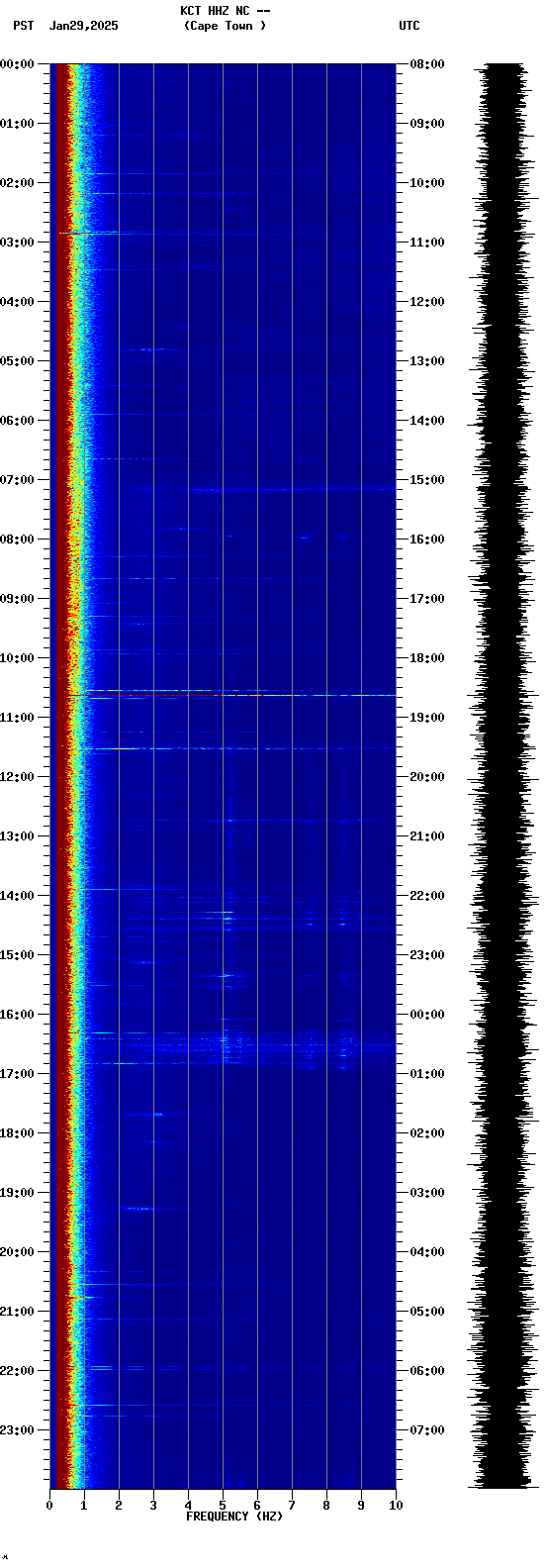Screen dimensions: 546x1568
Task: Click the '17:00' PST time label
Action: 17,1074
